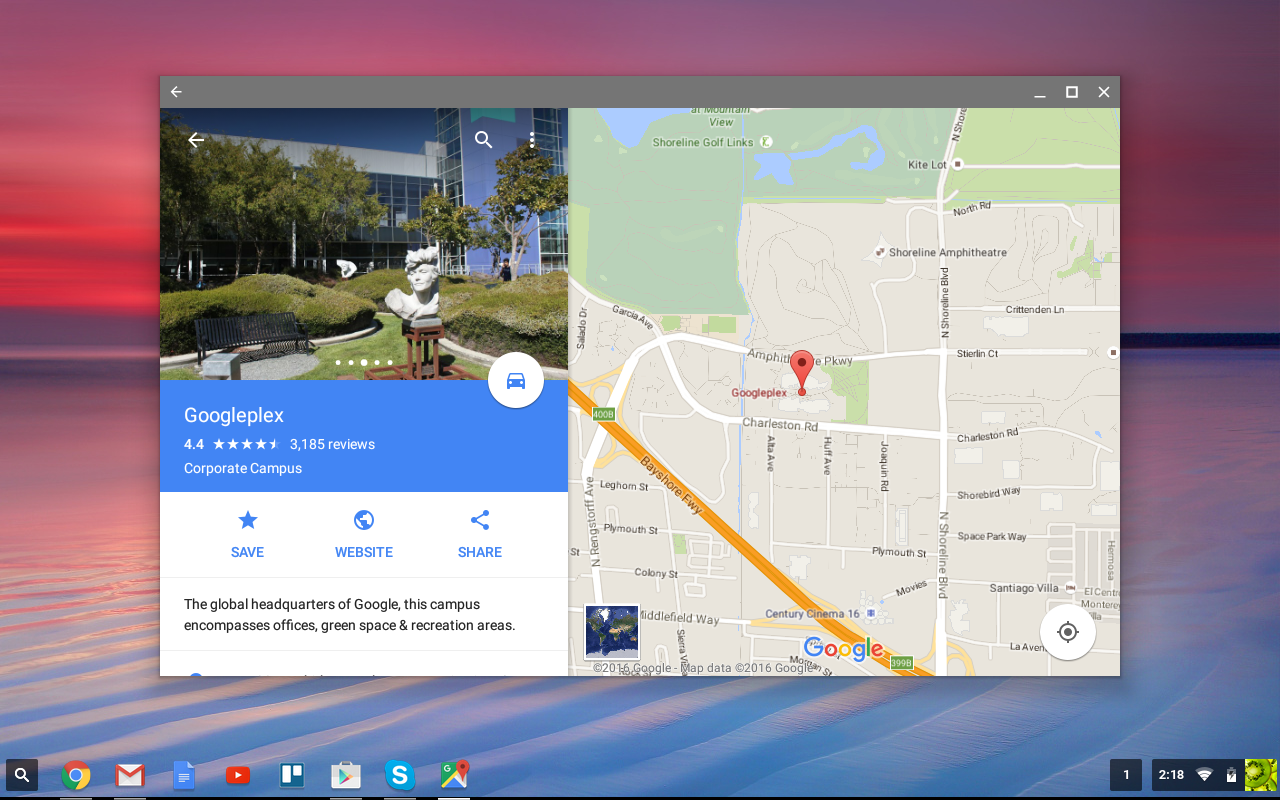
Task: Click the Corporate Campus category text
Action: point(243,468)
